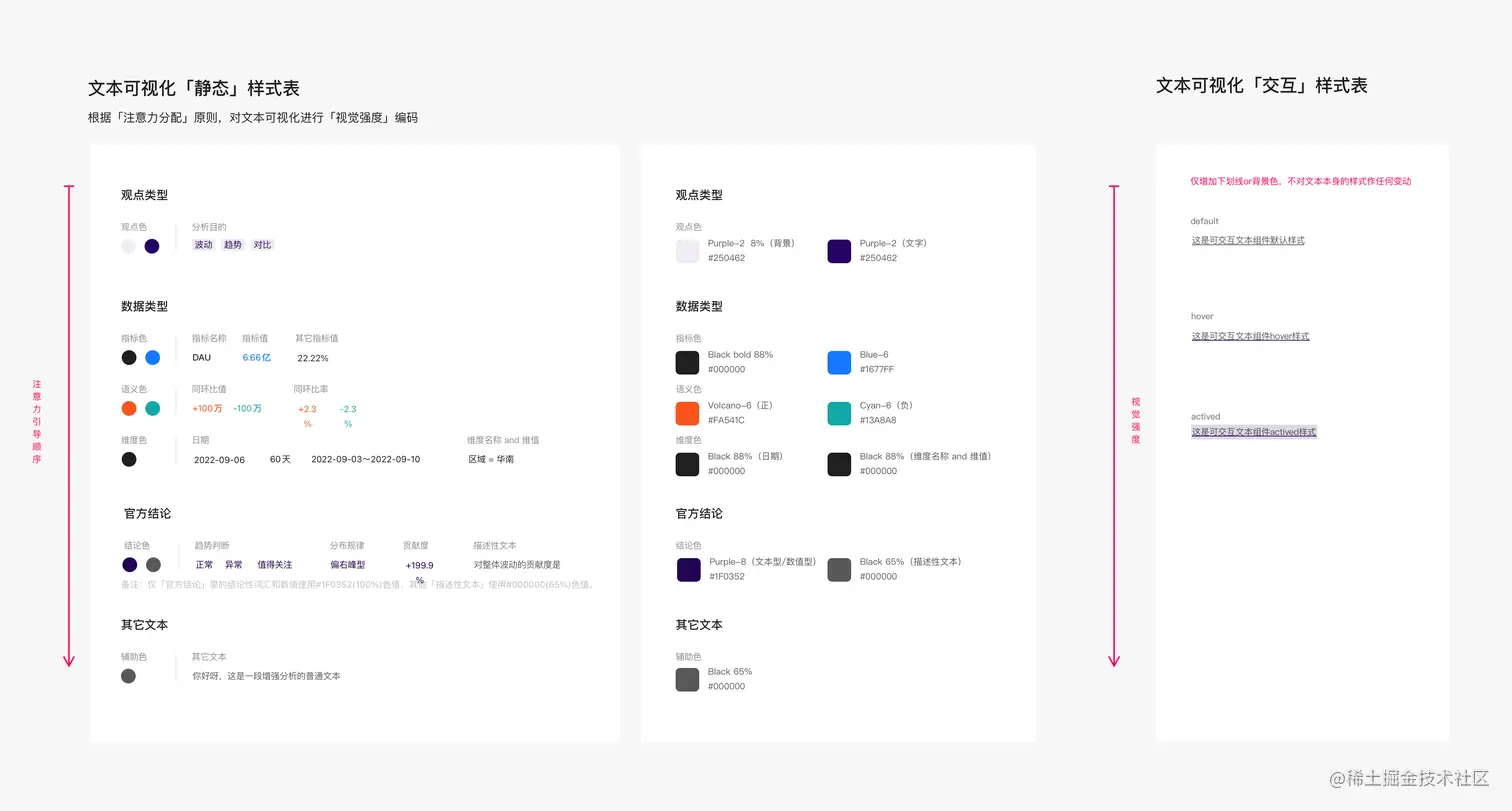Click the Purple-2（文字）square swatch

(x=839, y=251)
